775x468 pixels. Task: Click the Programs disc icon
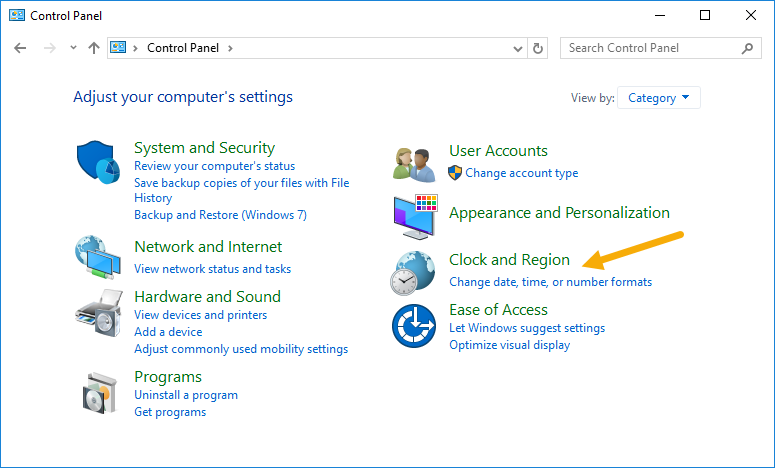coord(100,393)
